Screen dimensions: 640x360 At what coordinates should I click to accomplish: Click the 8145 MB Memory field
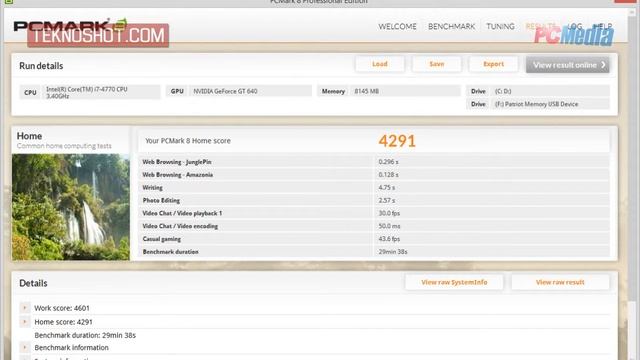[389, 91]
